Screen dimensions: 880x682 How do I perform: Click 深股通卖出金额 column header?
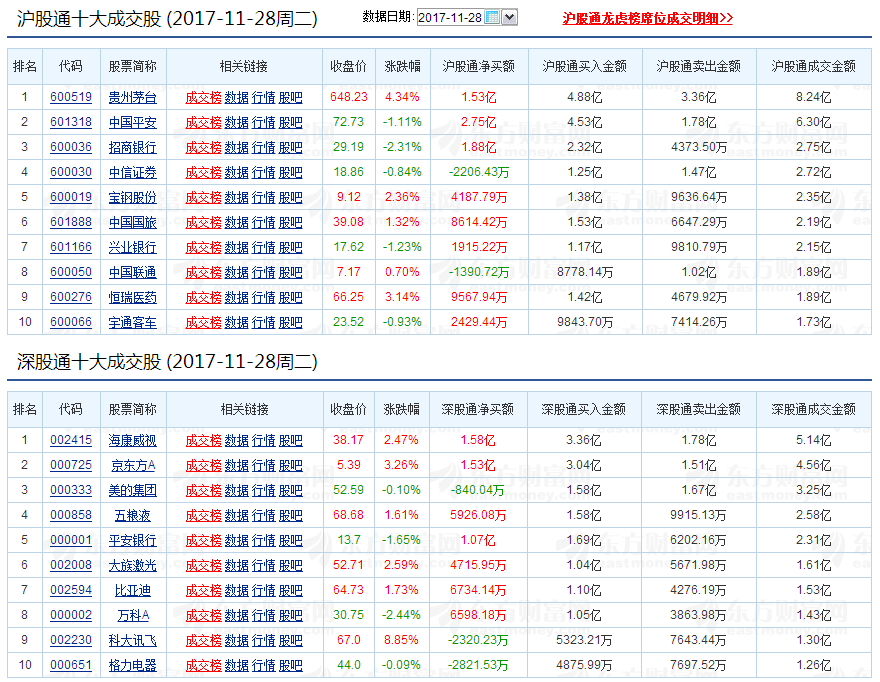click(698, 409)
